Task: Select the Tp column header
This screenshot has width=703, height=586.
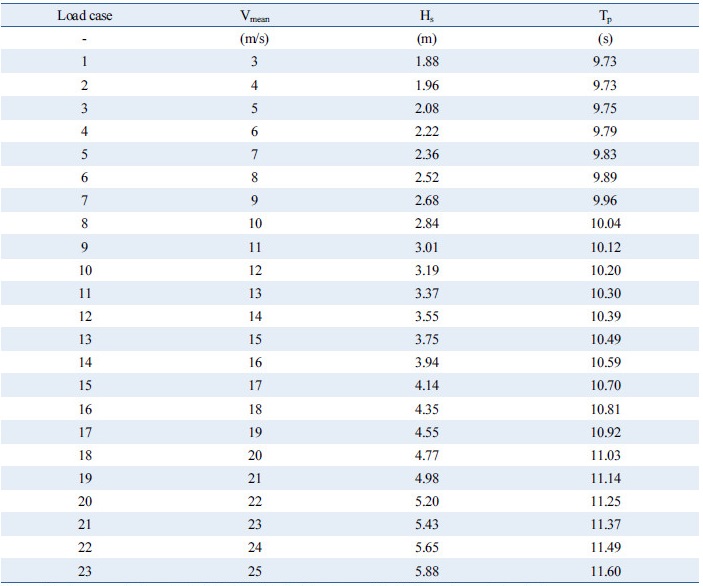Action: click(x=604, y=16)
